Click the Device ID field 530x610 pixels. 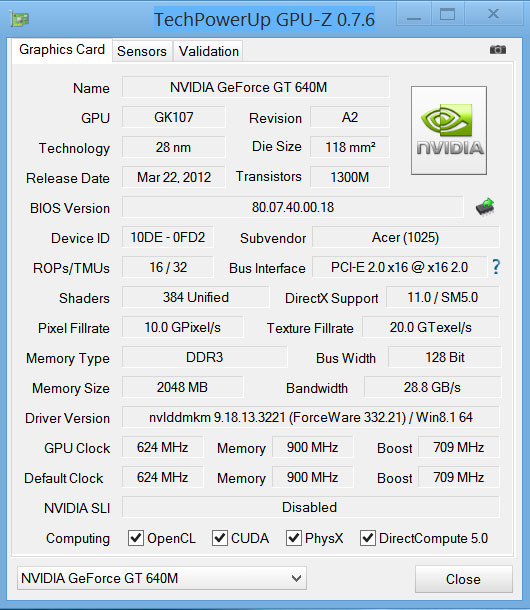(x=168, y=237)
